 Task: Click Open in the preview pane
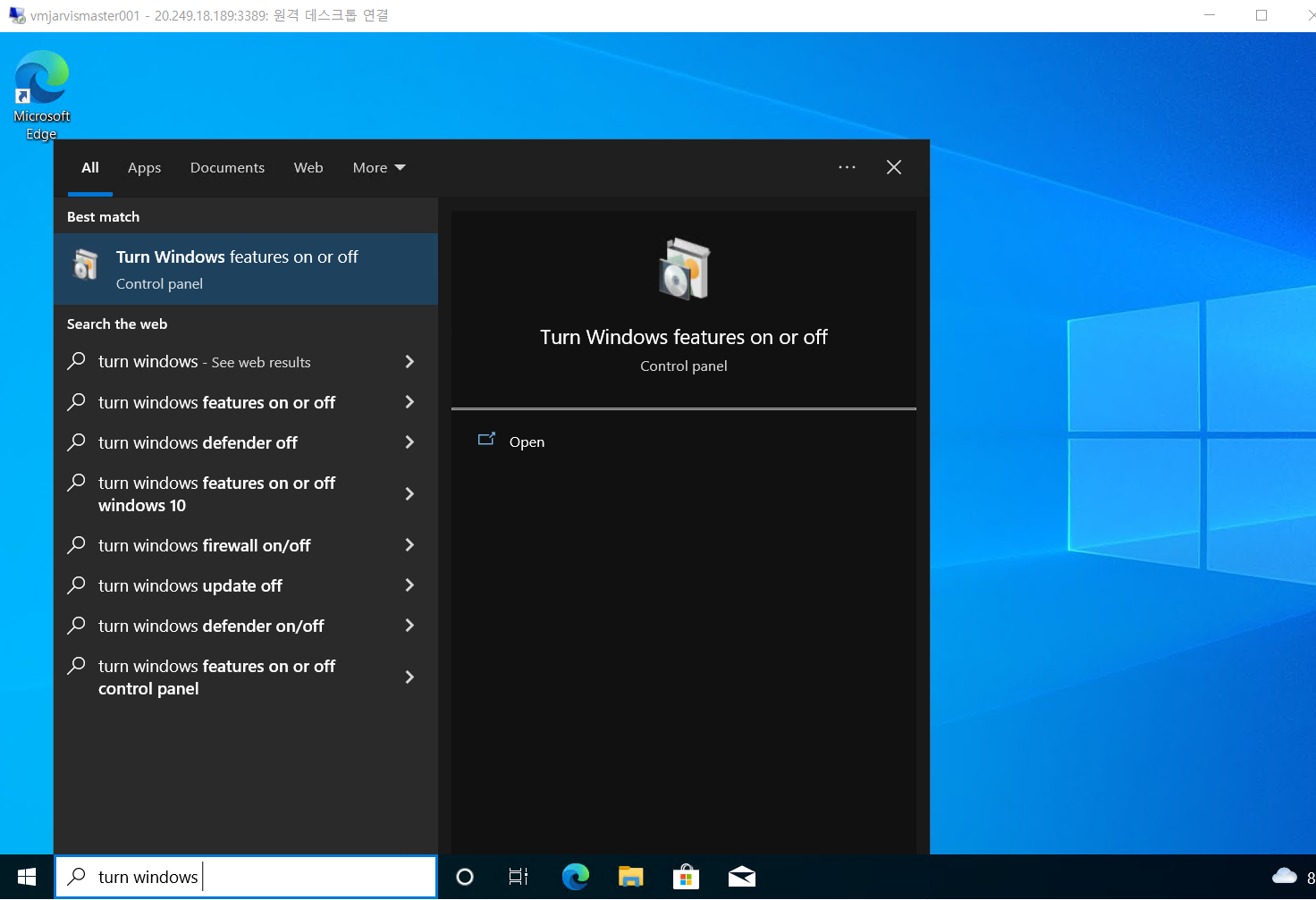pos(527,442)
